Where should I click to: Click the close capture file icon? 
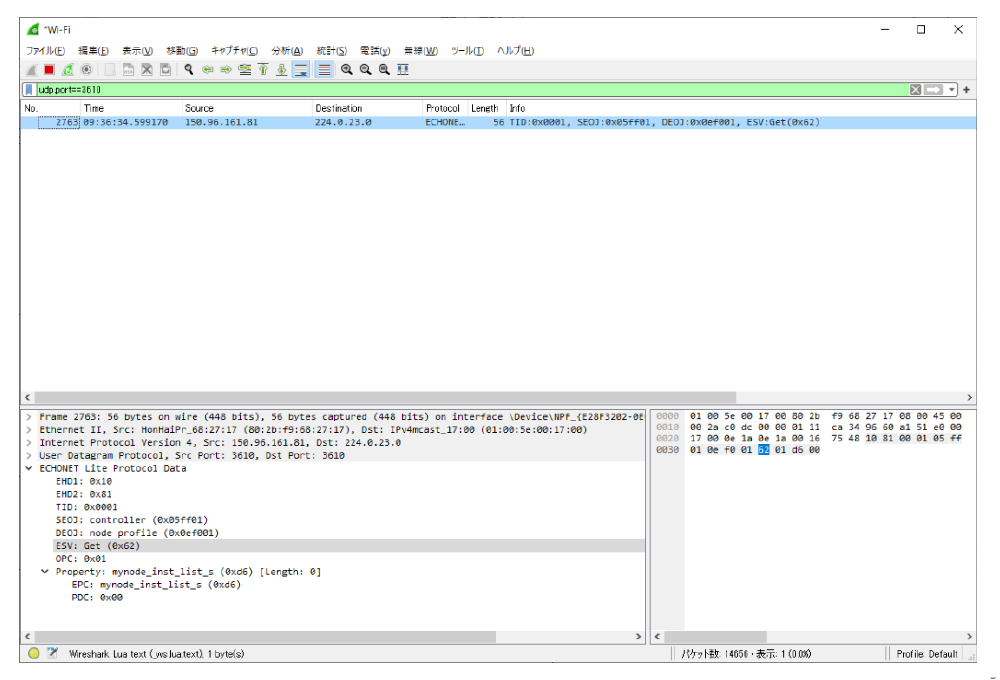pyautogui.click(x=147, y=70)
